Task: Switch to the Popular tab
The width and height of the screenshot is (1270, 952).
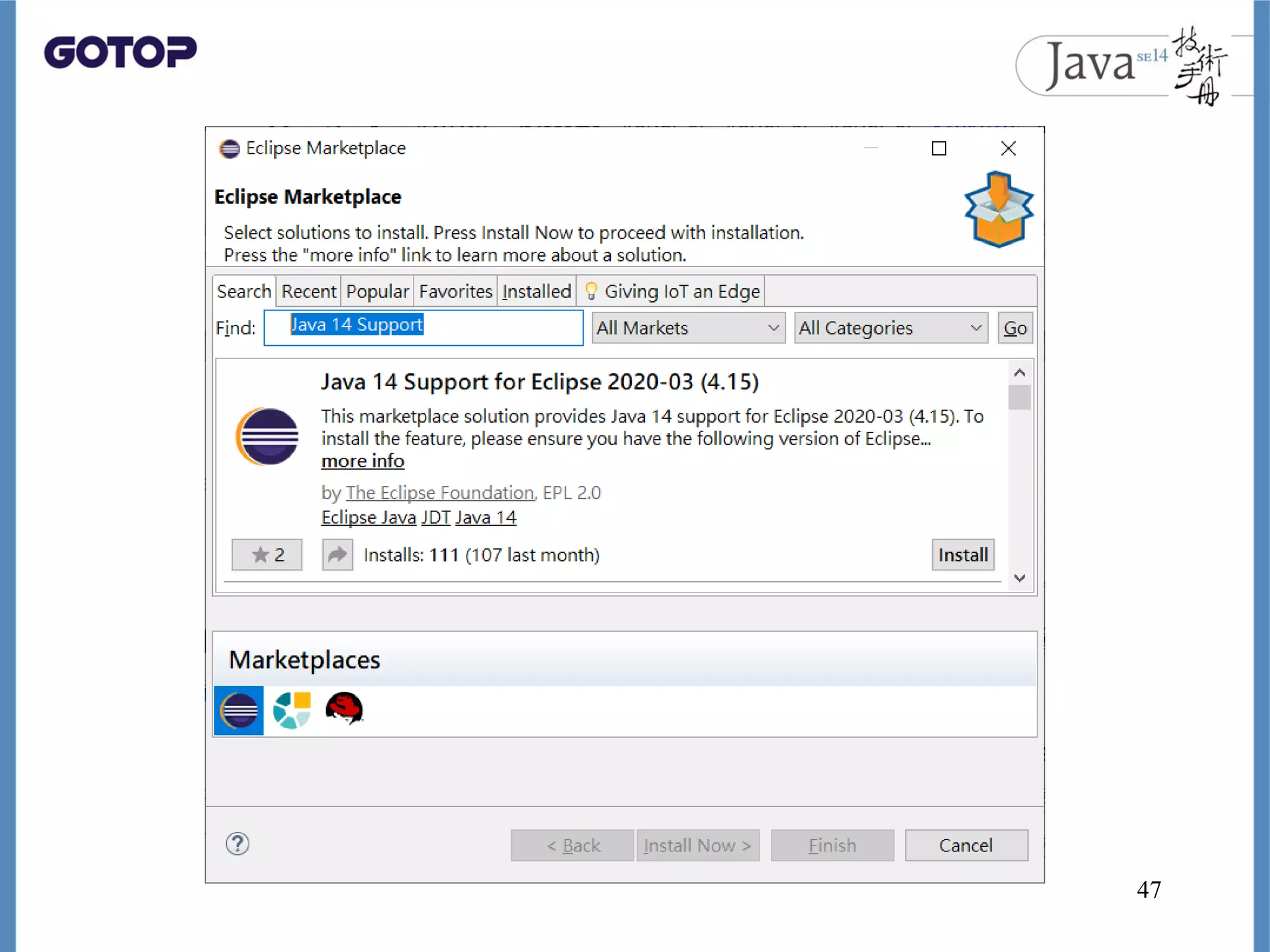Action: click(x=377, y=291)
